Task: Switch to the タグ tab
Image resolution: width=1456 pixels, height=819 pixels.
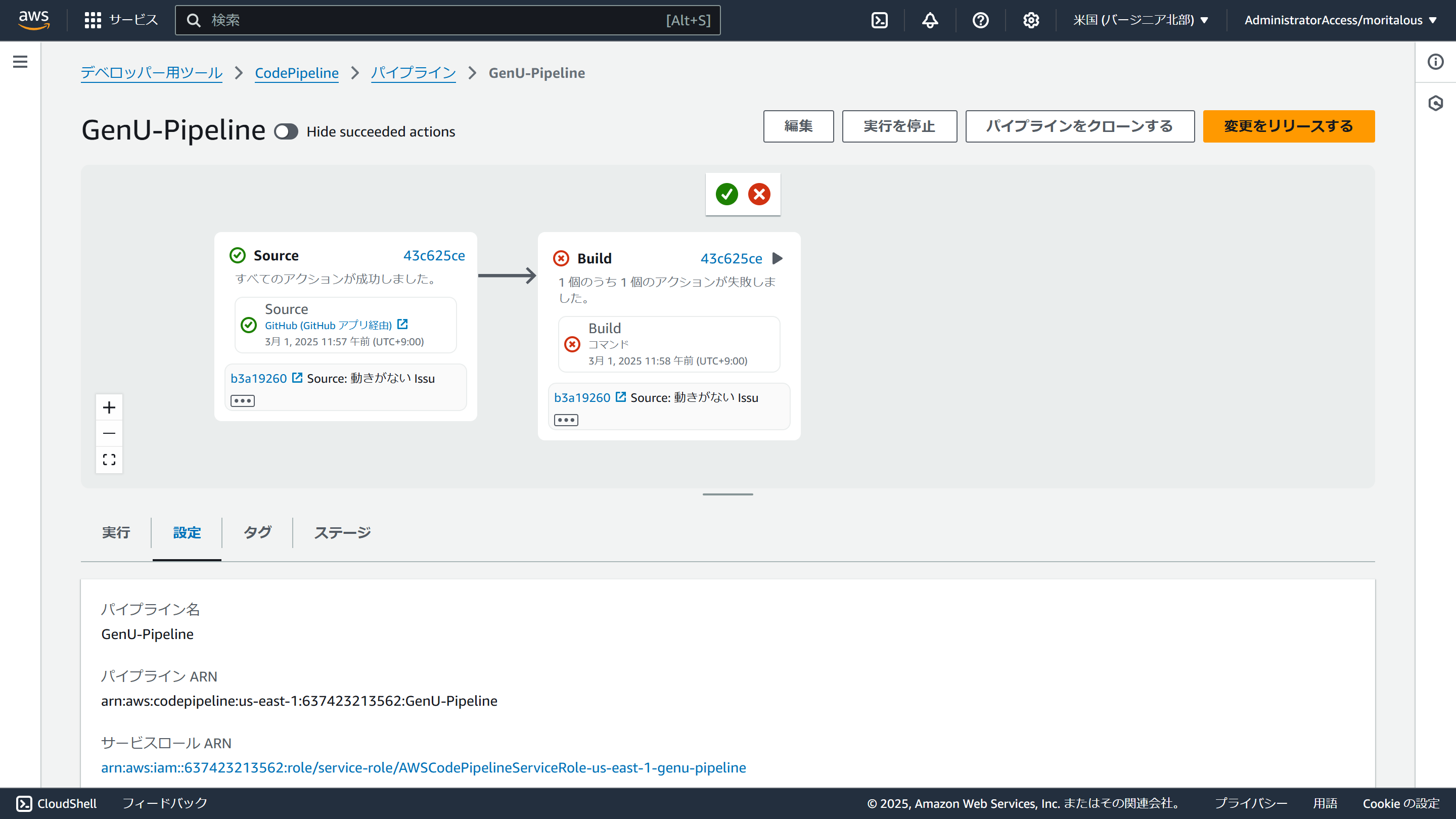Action: pyautogui.click(x=257, y=532)
